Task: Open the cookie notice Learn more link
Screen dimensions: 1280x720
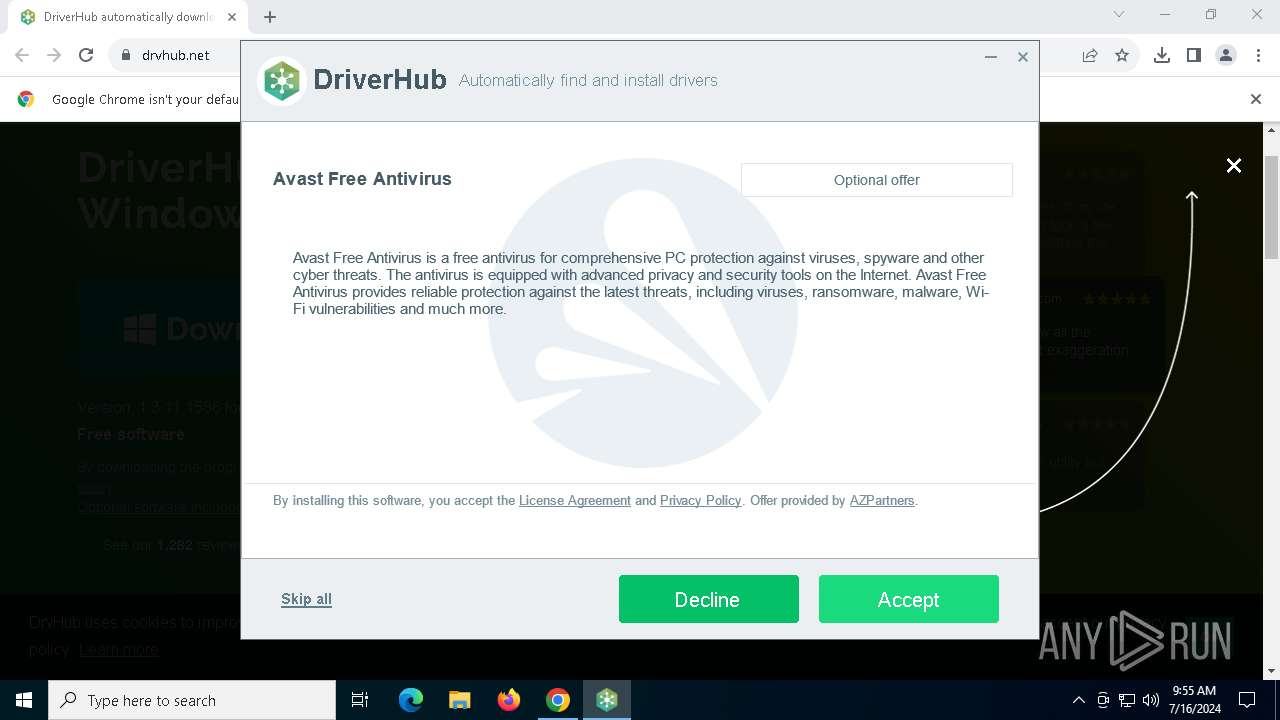Action: coord(119,649)
